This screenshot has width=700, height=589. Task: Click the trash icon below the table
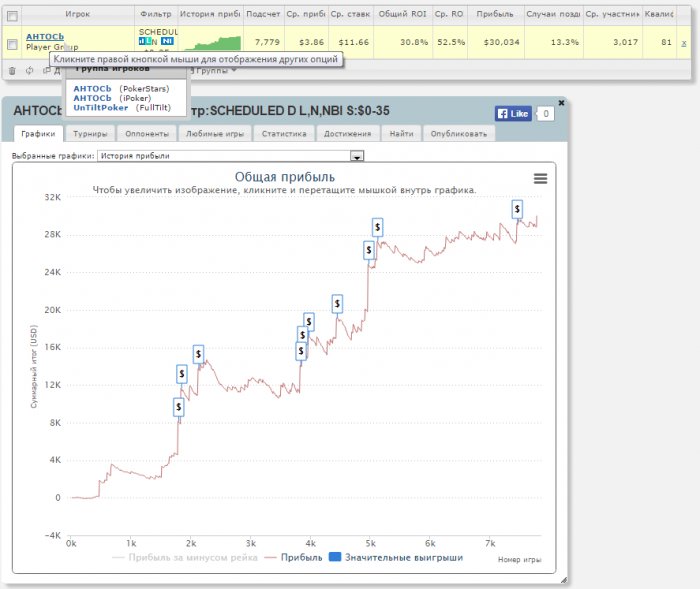coord(12,70)
